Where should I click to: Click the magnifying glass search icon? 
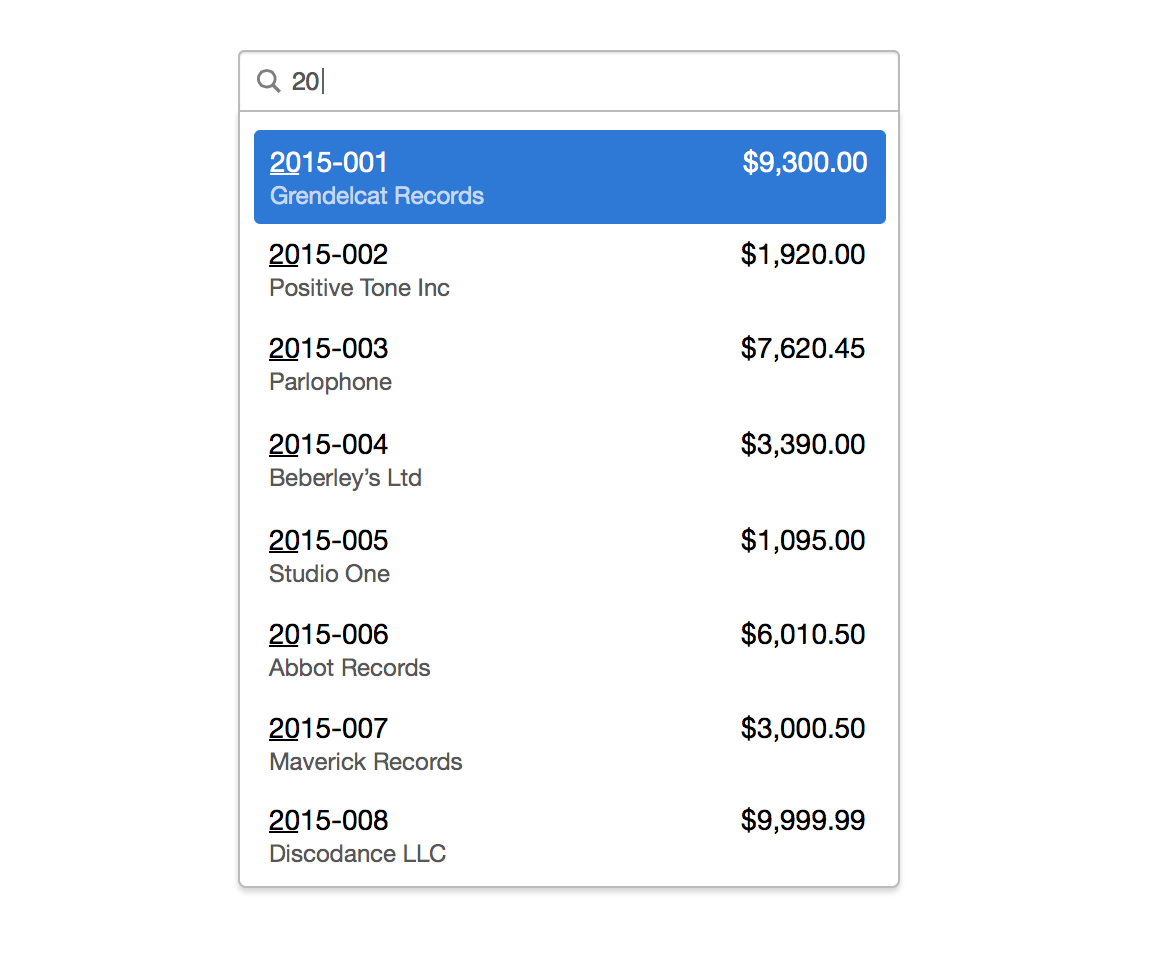point(268,81)
